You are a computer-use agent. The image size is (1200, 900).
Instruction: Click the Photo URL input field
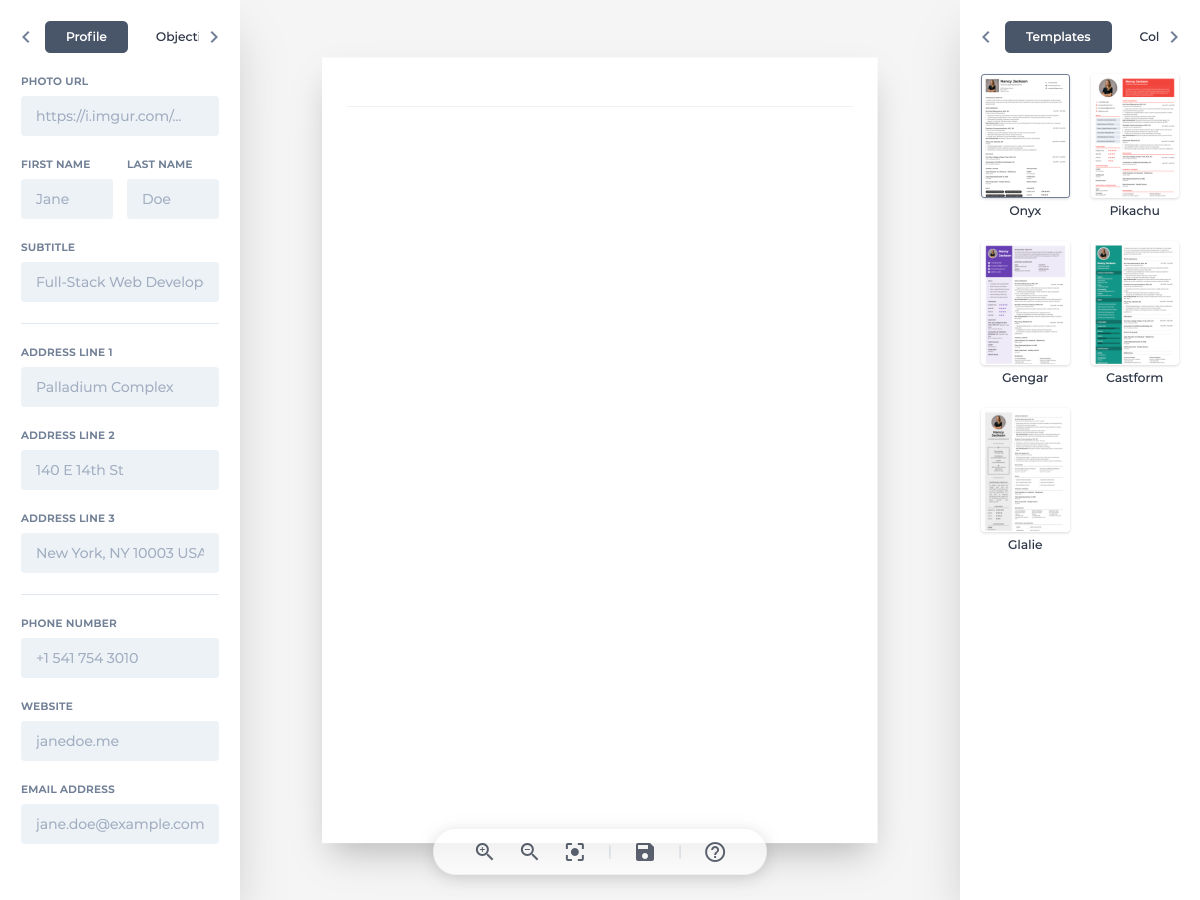click(x=120, y=116)
